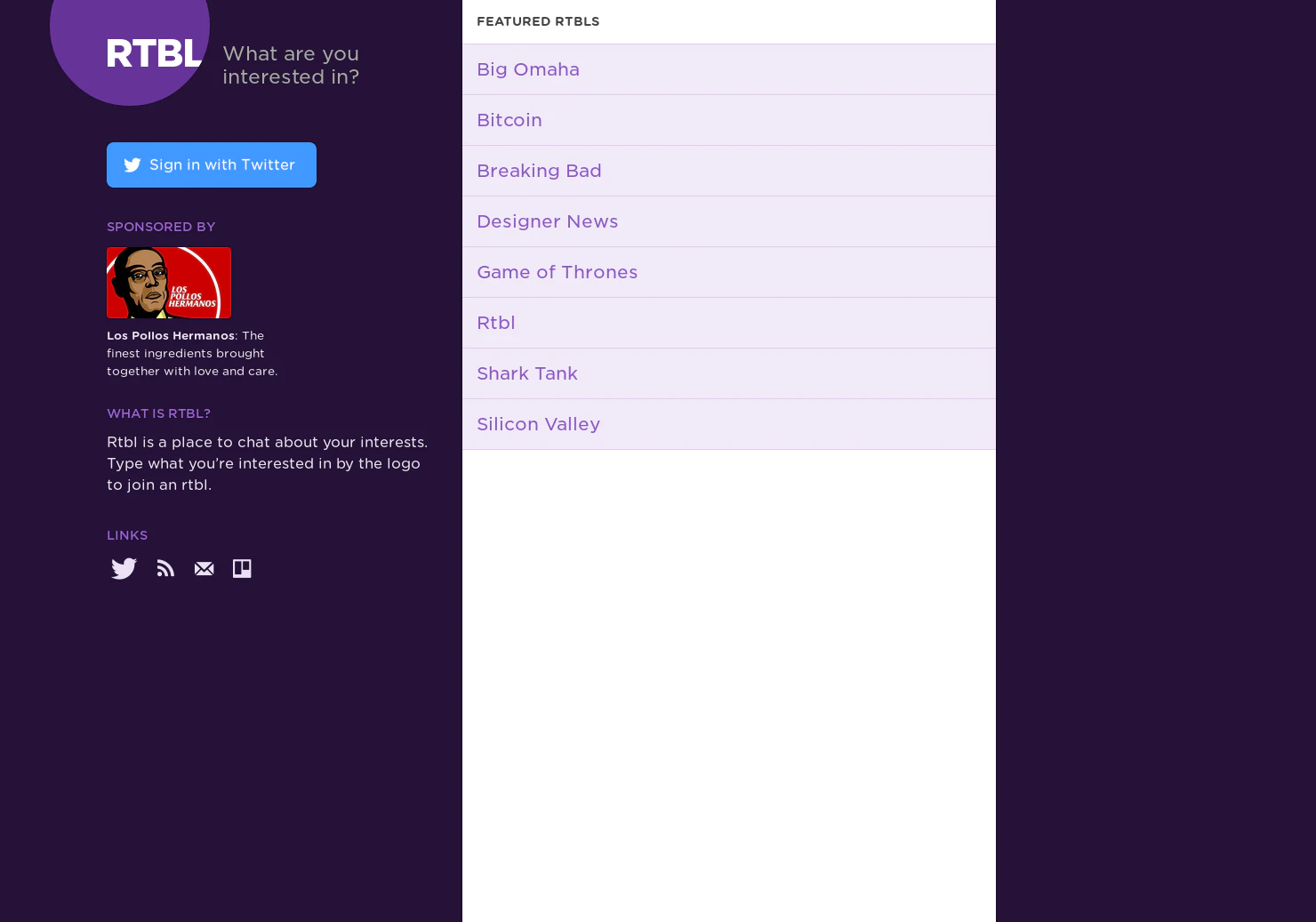Open the Rtbl rtbl
Image resolution: width=1316 pixels, height=922 pixels.
coord(729,323)
